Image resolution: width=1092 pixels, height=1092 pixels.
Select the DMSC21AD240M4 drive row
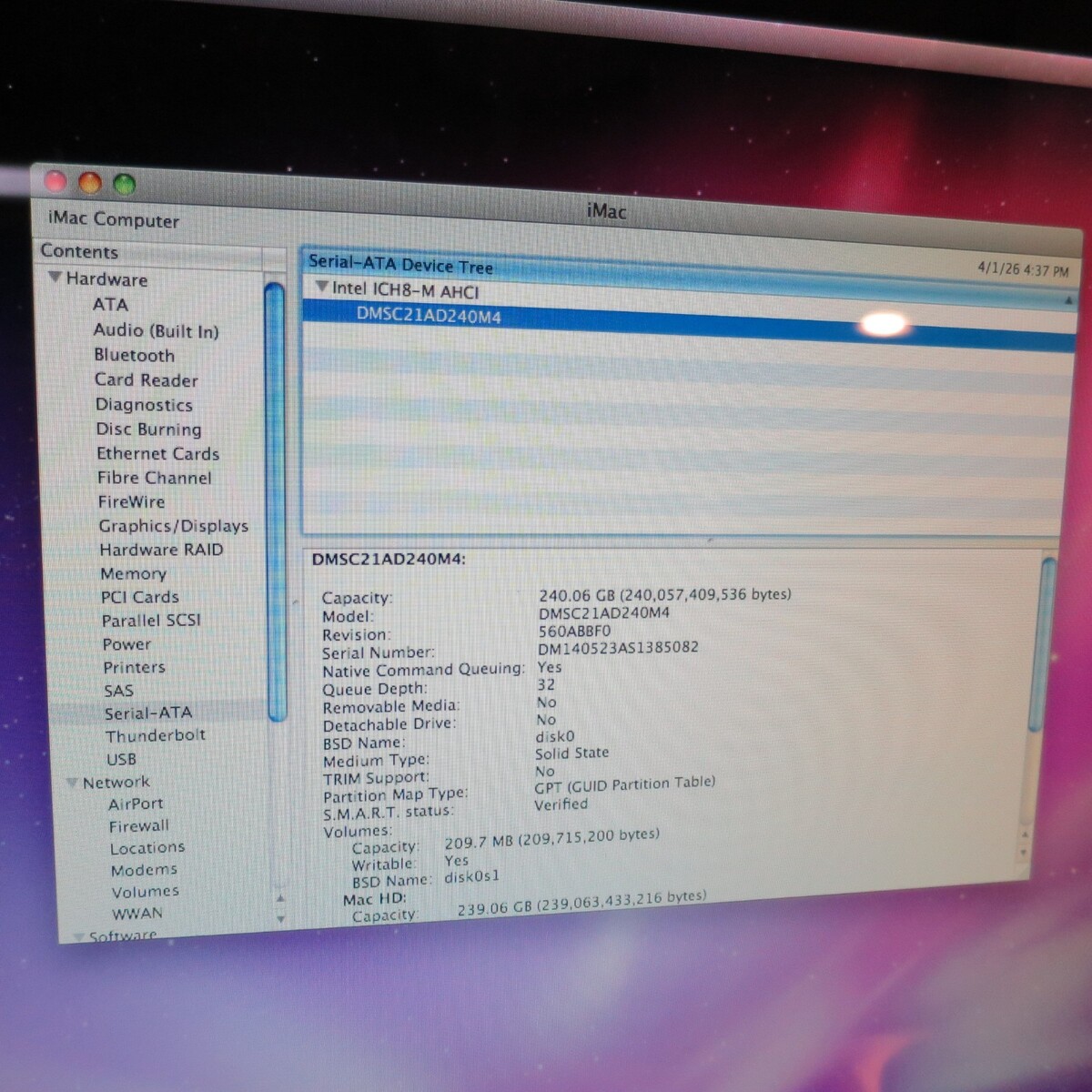(x=428, y=316)
